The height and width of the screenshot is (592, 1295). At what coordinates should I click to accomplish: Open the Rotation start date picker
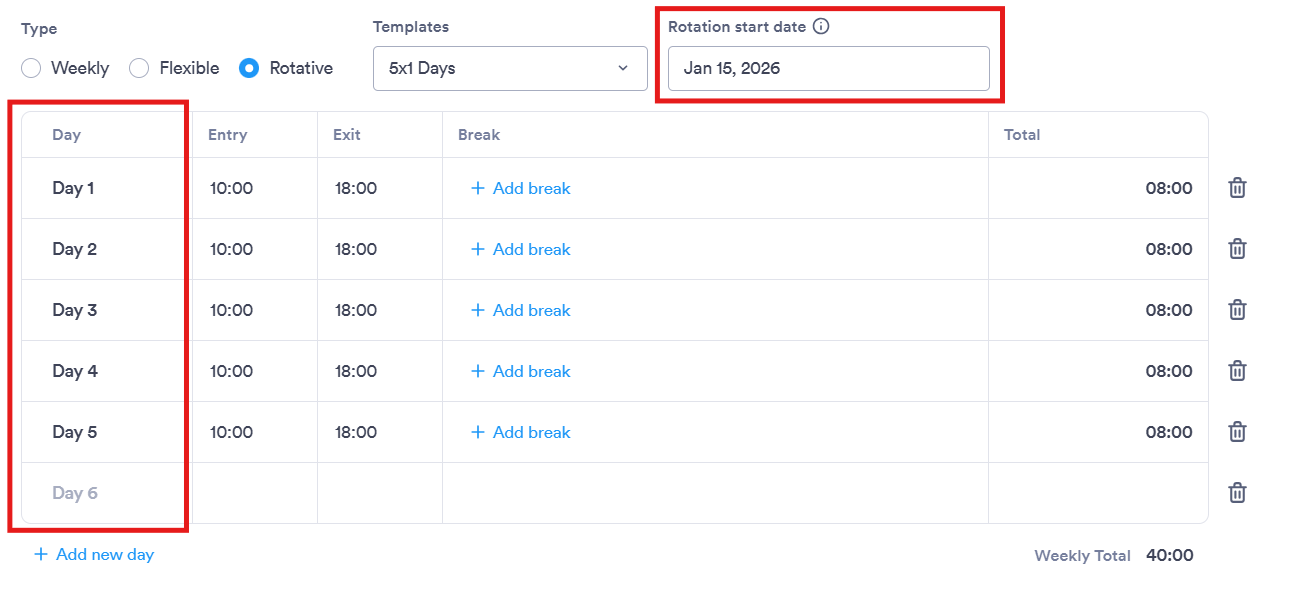pos(828,68)
